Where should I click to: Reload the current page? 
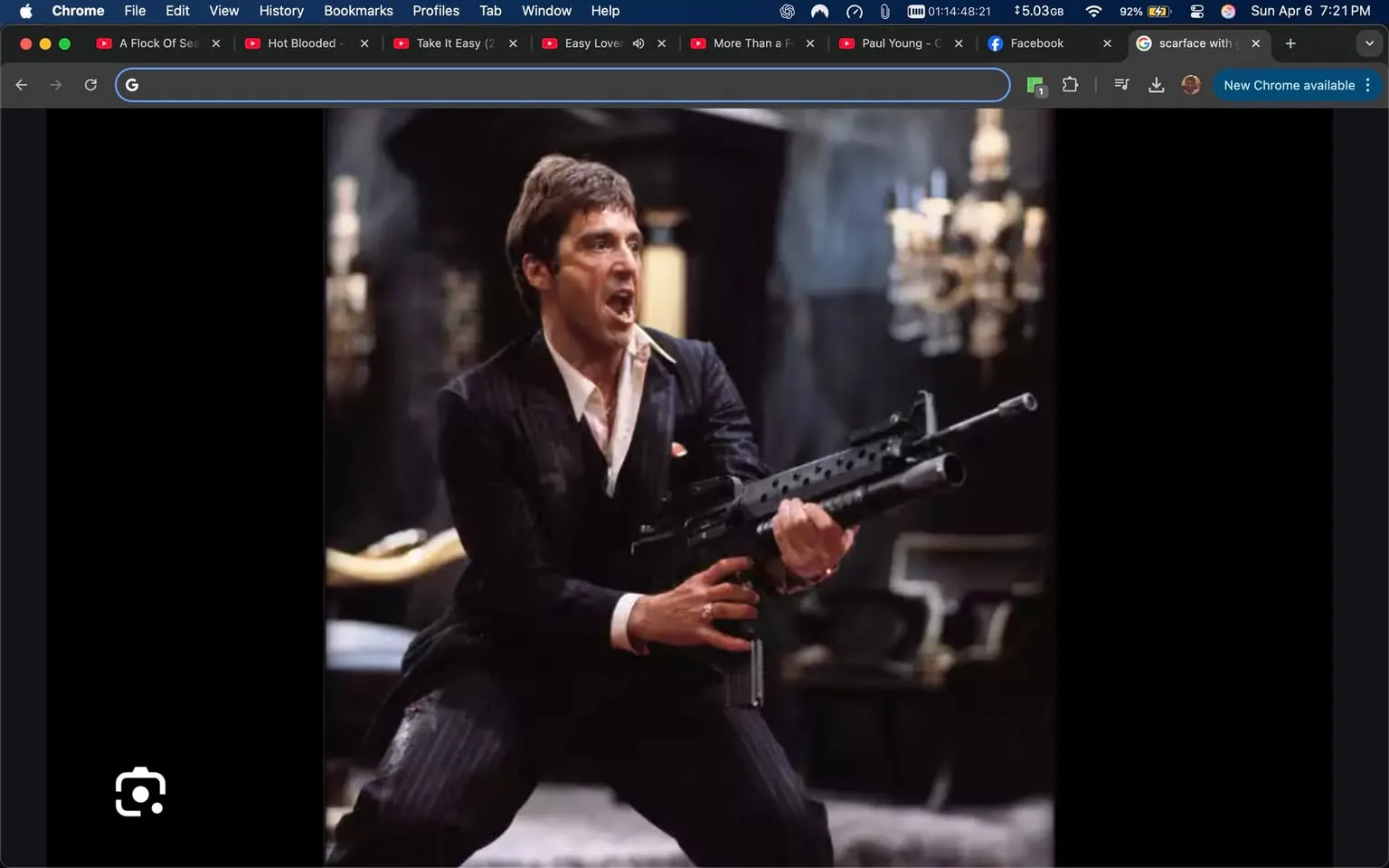pyautogui.click(x=90, y=84)
